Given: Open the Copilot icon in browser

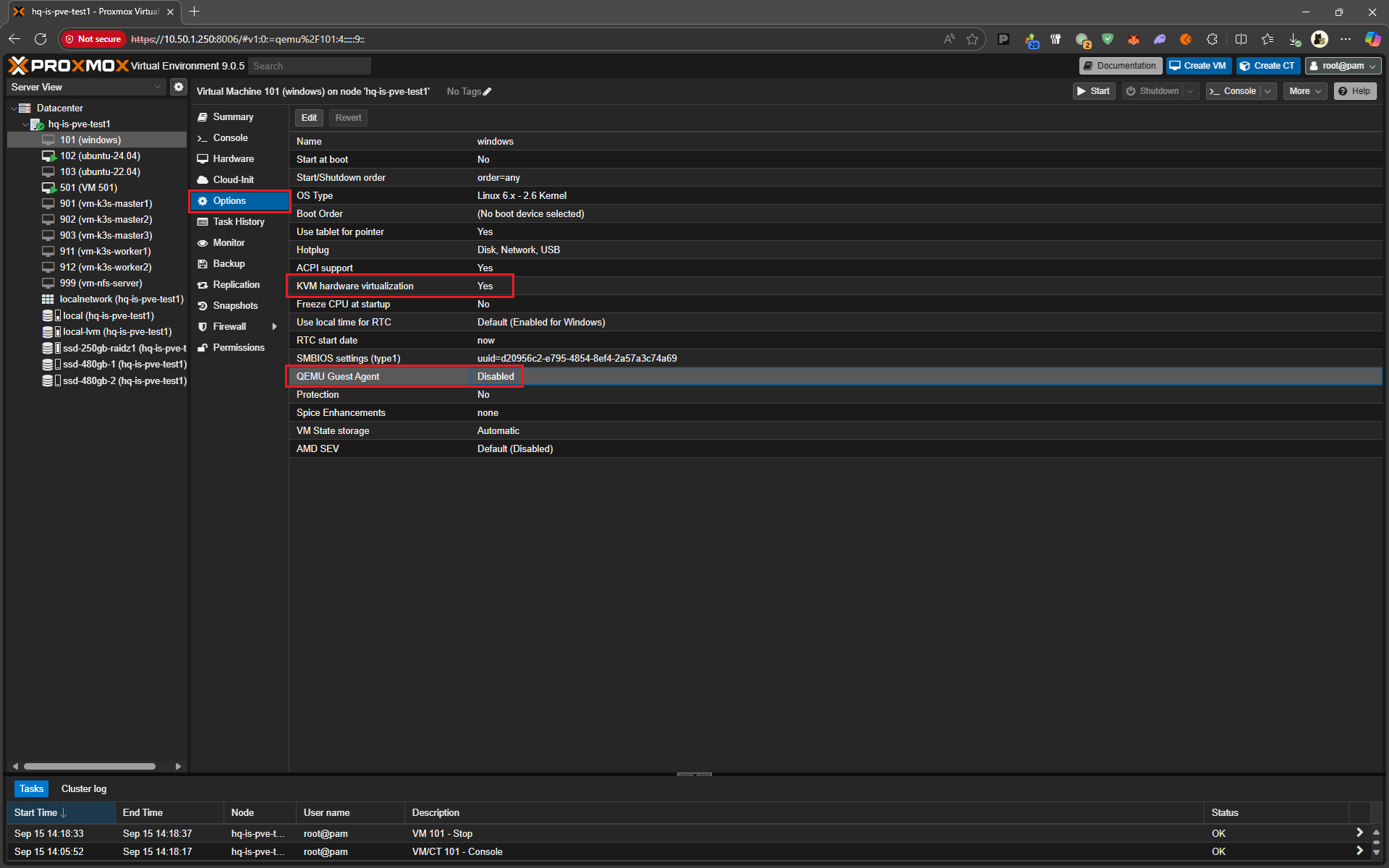Looking at the screenshot, I should (x=1372, y=39).
